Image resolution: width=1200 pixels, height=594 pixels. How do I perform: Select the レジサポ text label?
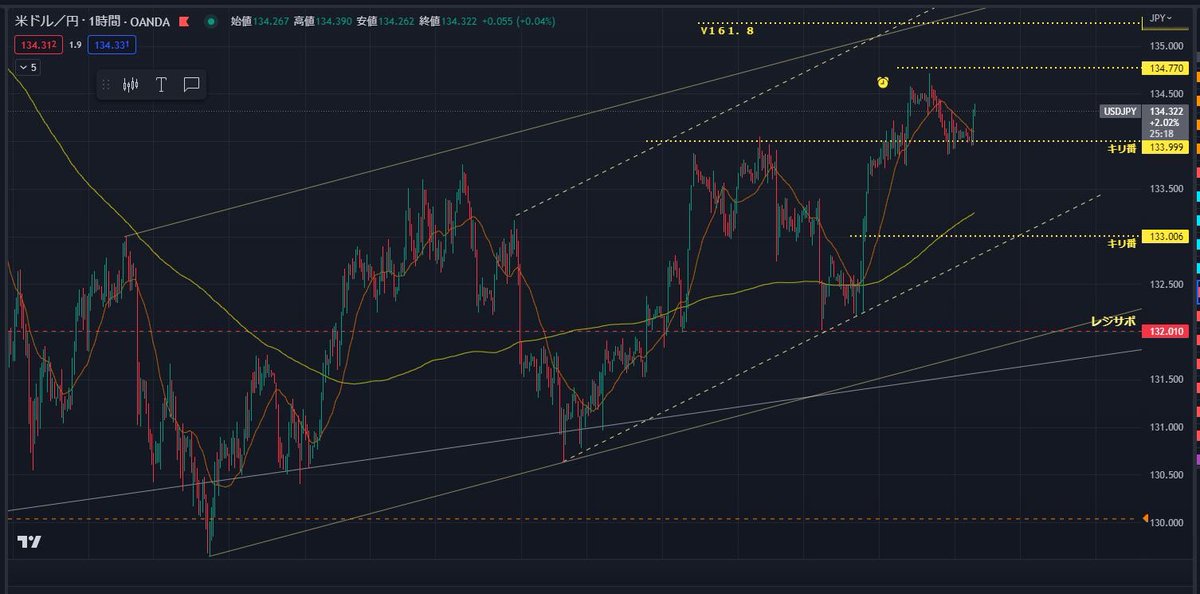pyautogui.click(x=1114, y=323)
